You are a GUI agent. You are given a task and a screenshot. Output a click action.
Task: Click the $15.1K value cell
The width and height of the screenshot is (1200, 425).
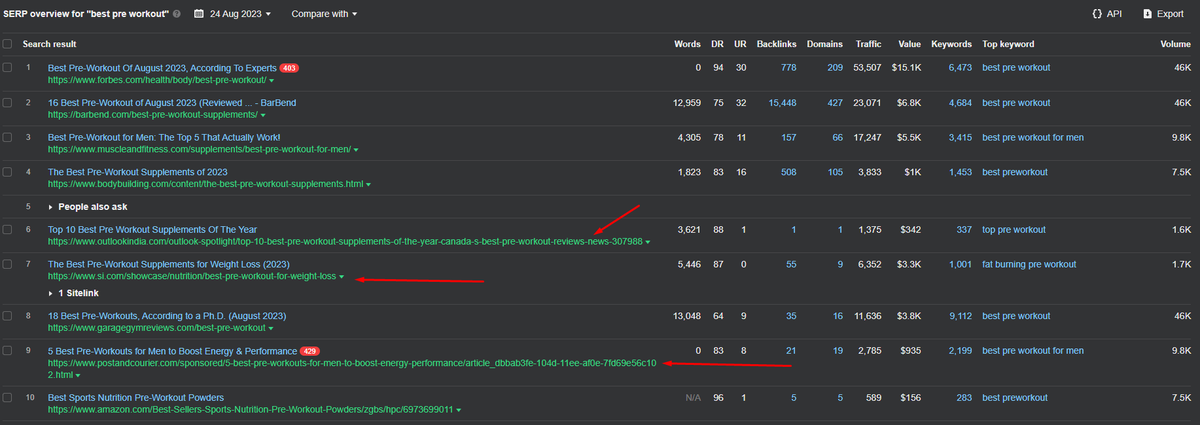click(x=907, y=68)
